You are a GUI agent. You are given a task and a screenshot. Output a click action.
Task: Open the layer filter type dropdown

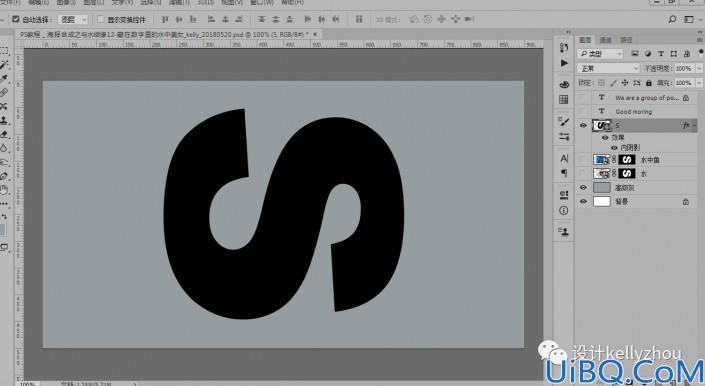point(600,53)
